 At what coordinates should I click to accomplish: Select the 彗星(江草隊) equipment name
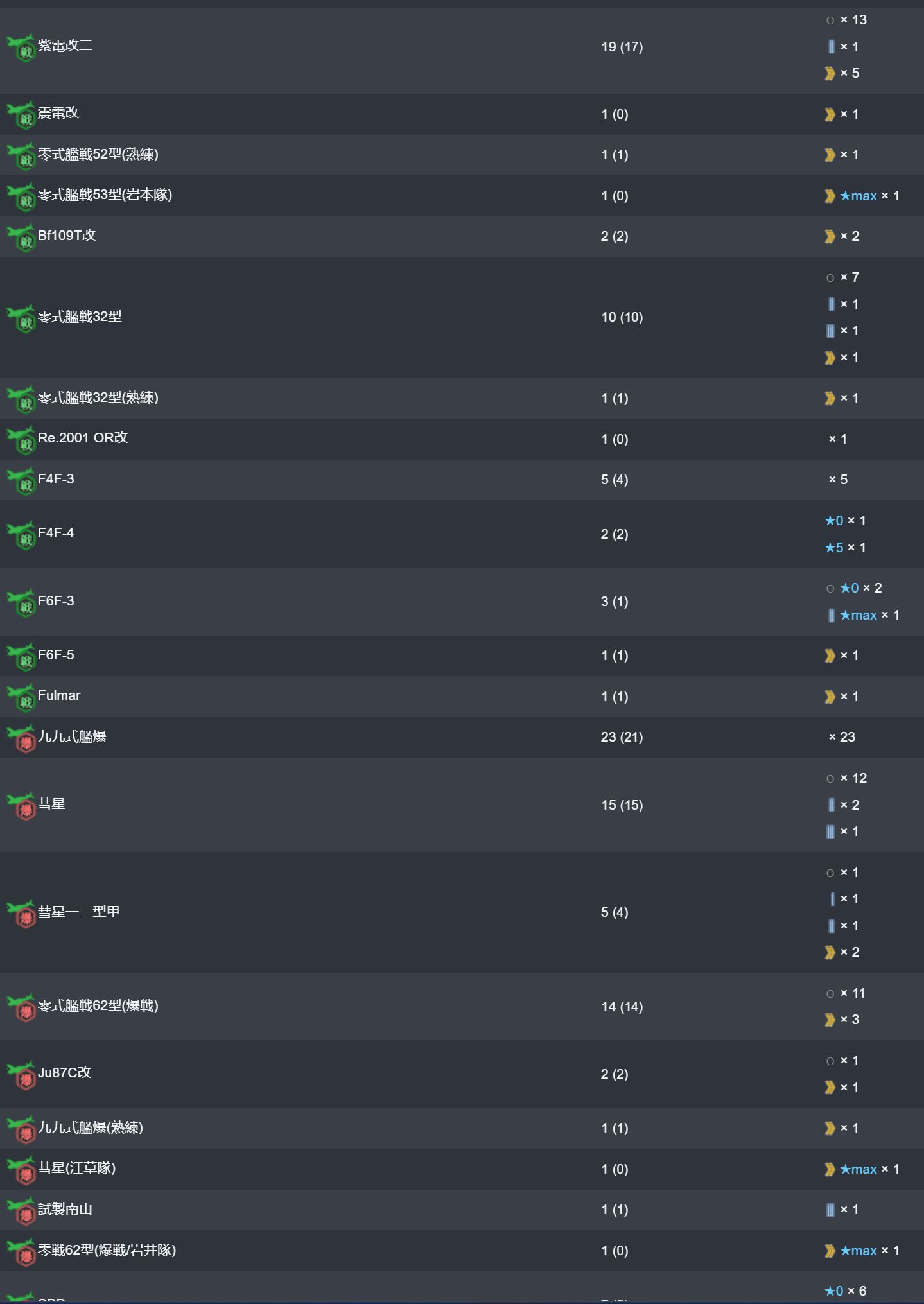point(76,1168)
